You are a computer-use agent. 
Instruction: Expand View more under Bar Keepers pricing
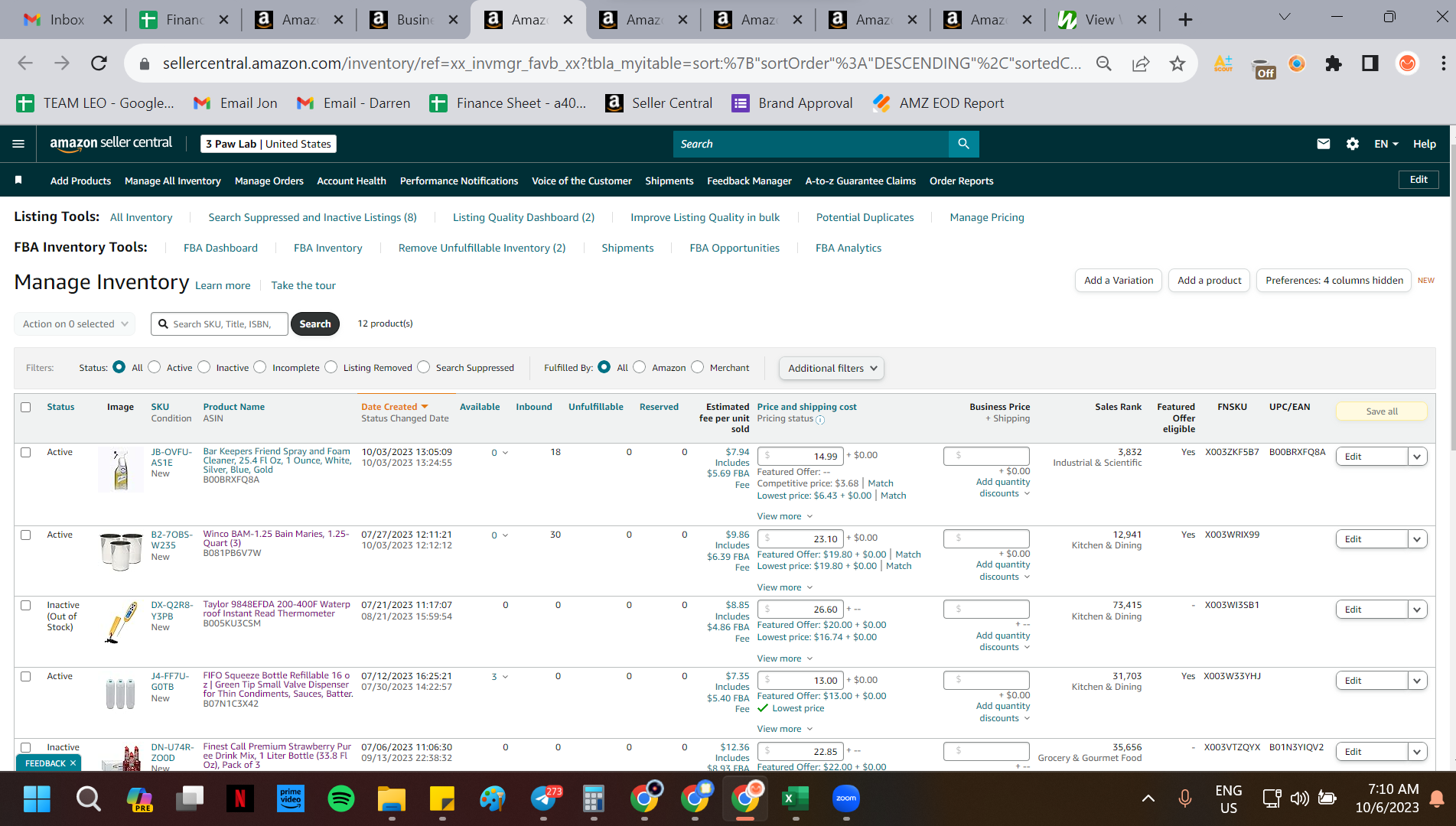coord(785,516)
